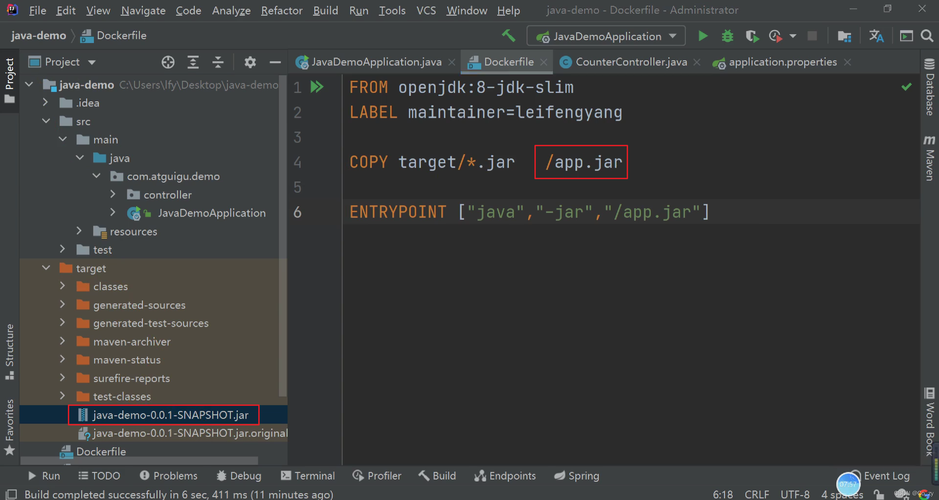
Task: Expand the surefire-reports folder
Action: point(62,378)
